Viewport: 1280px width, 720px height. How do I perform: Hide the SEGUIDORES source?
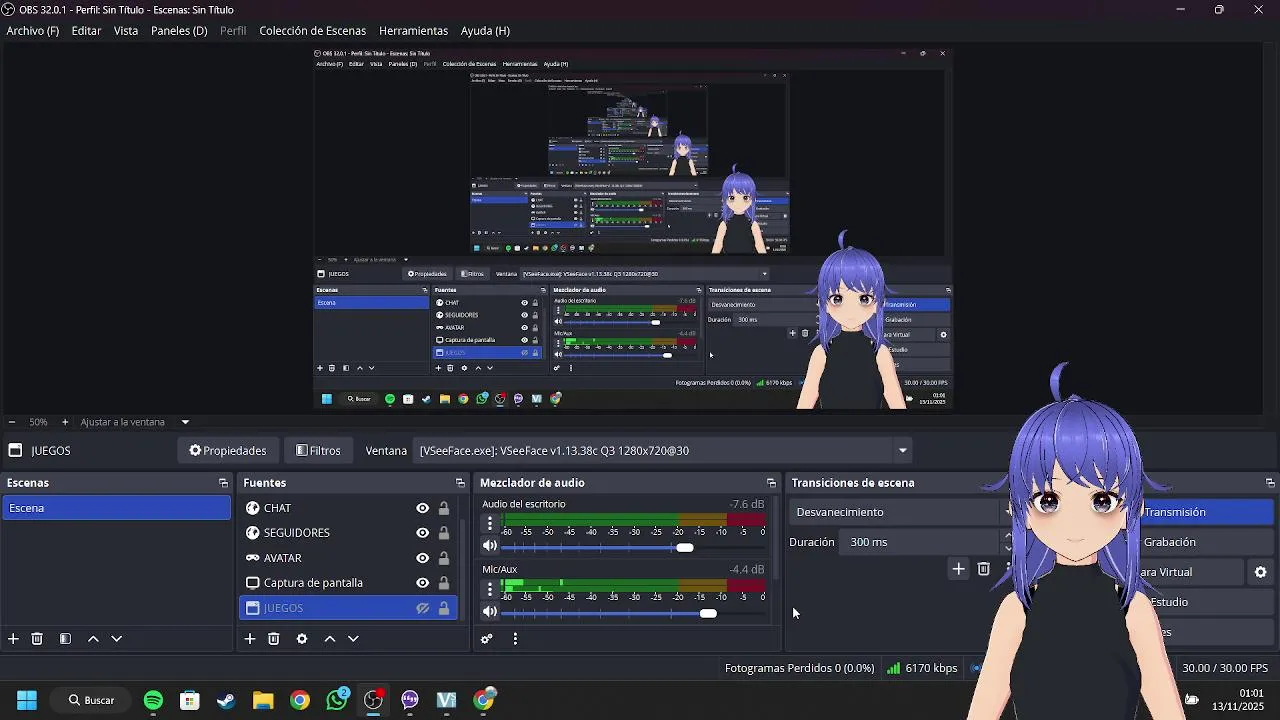pyautogui.click(x=423, y=533)
